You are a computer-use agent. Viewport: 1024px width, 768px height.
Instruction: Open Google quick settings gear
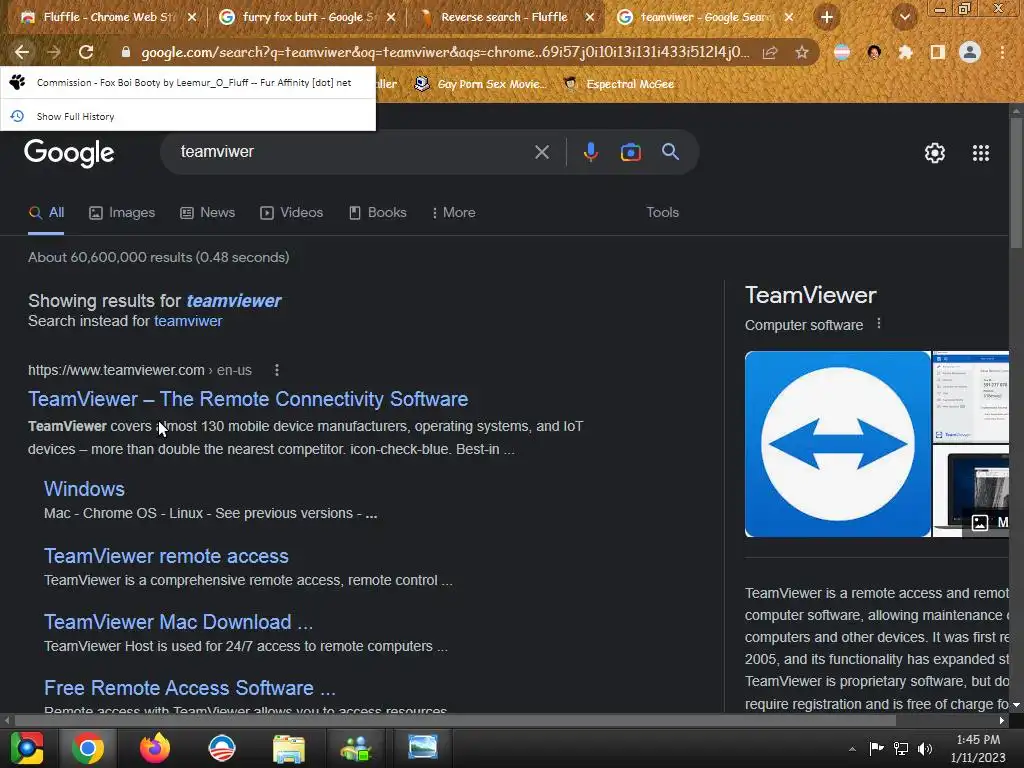pos(935,153)
